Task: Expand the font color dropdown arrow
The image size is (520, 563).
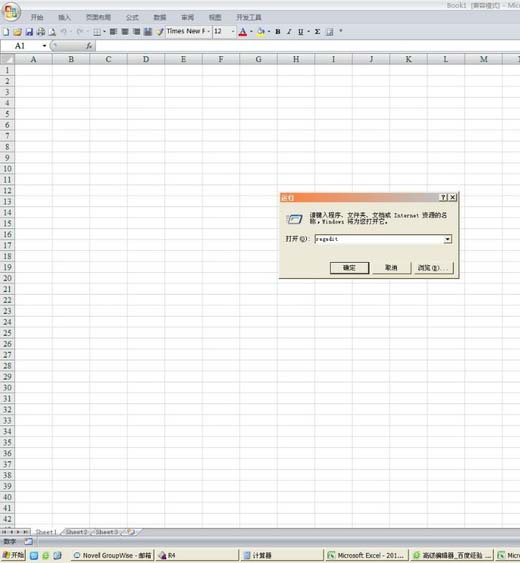Action: click(x=251, y=32)
